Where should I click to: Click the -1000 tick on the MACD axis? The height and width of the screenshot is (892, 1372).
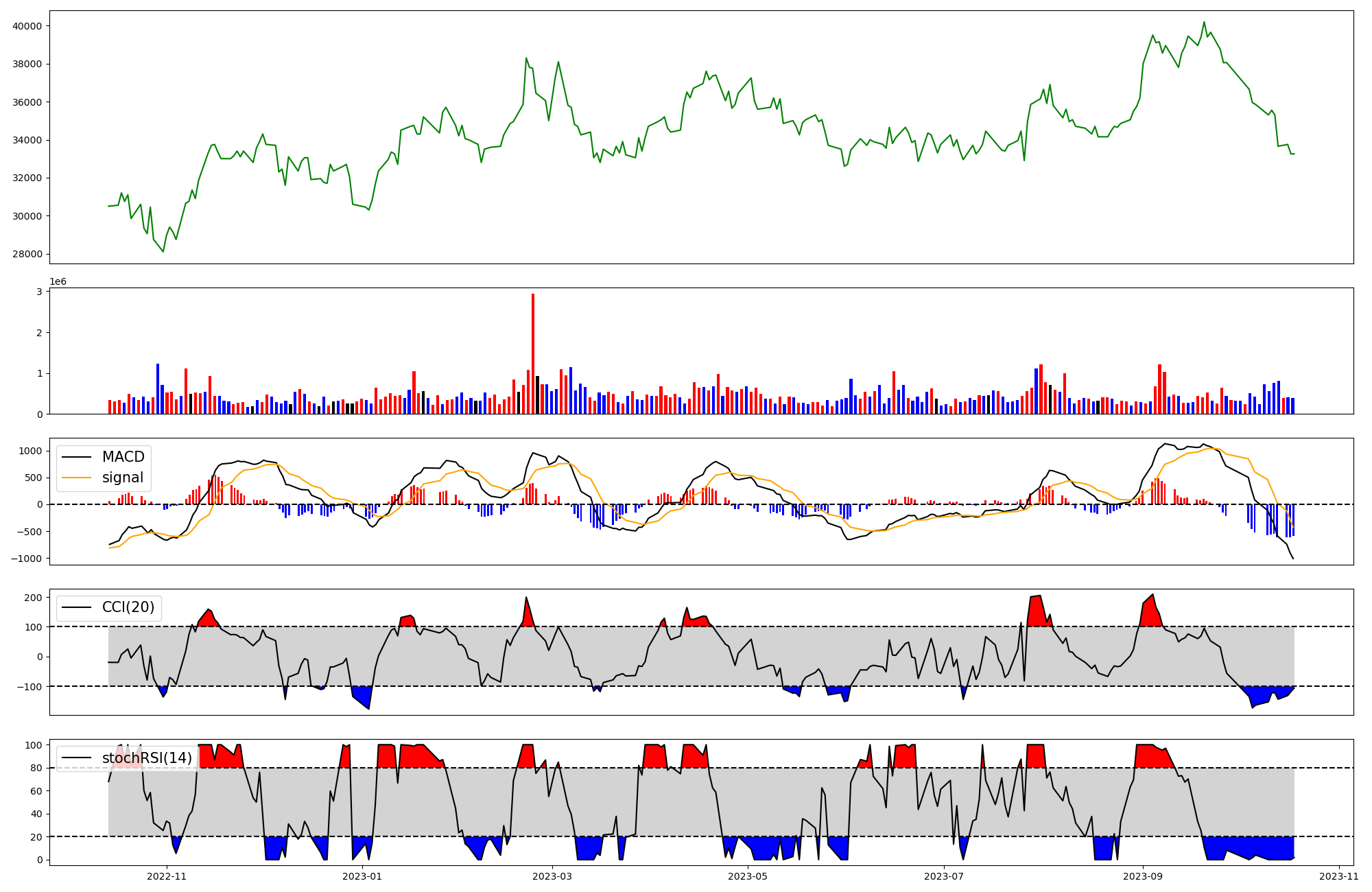pos(26,559)
